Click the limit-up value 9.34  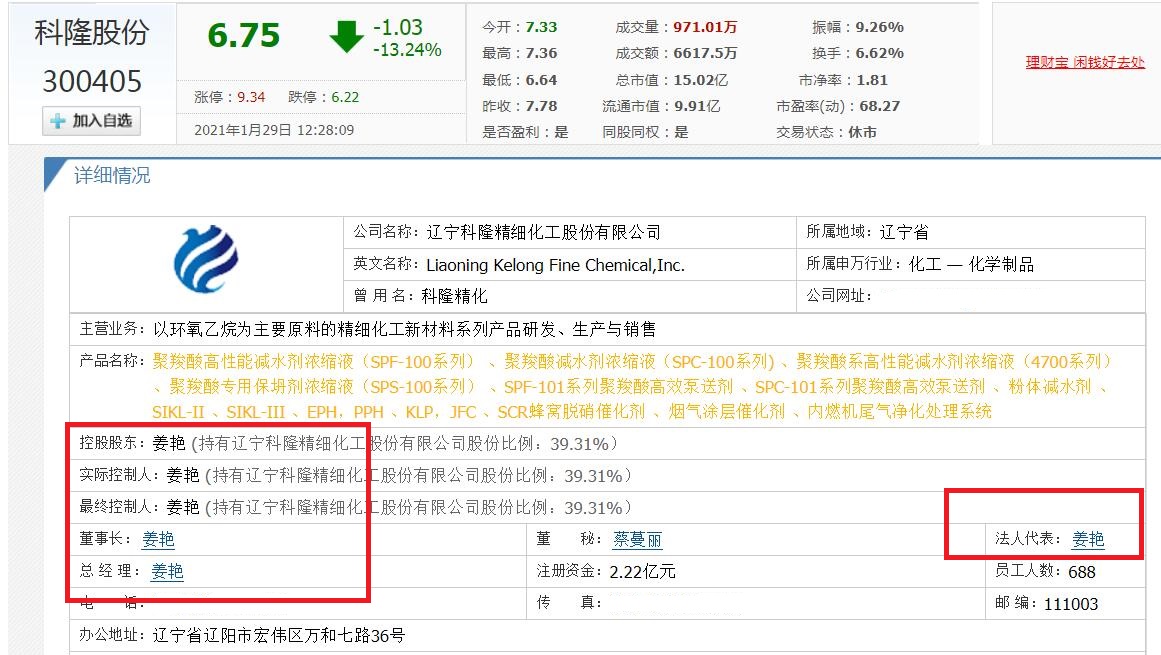(x=251, y=97)
